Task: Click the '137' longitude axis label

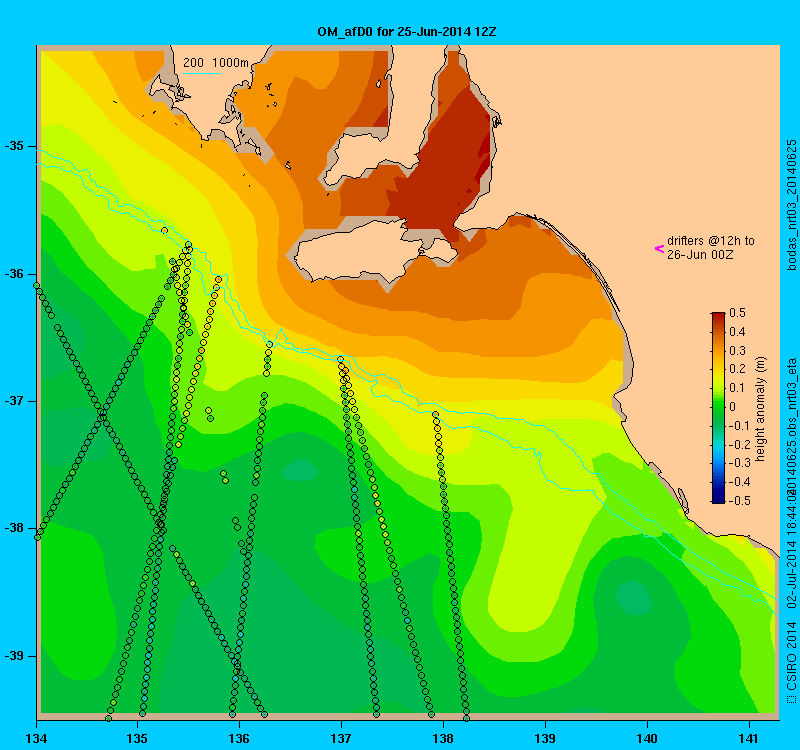Action: point(341,738)
